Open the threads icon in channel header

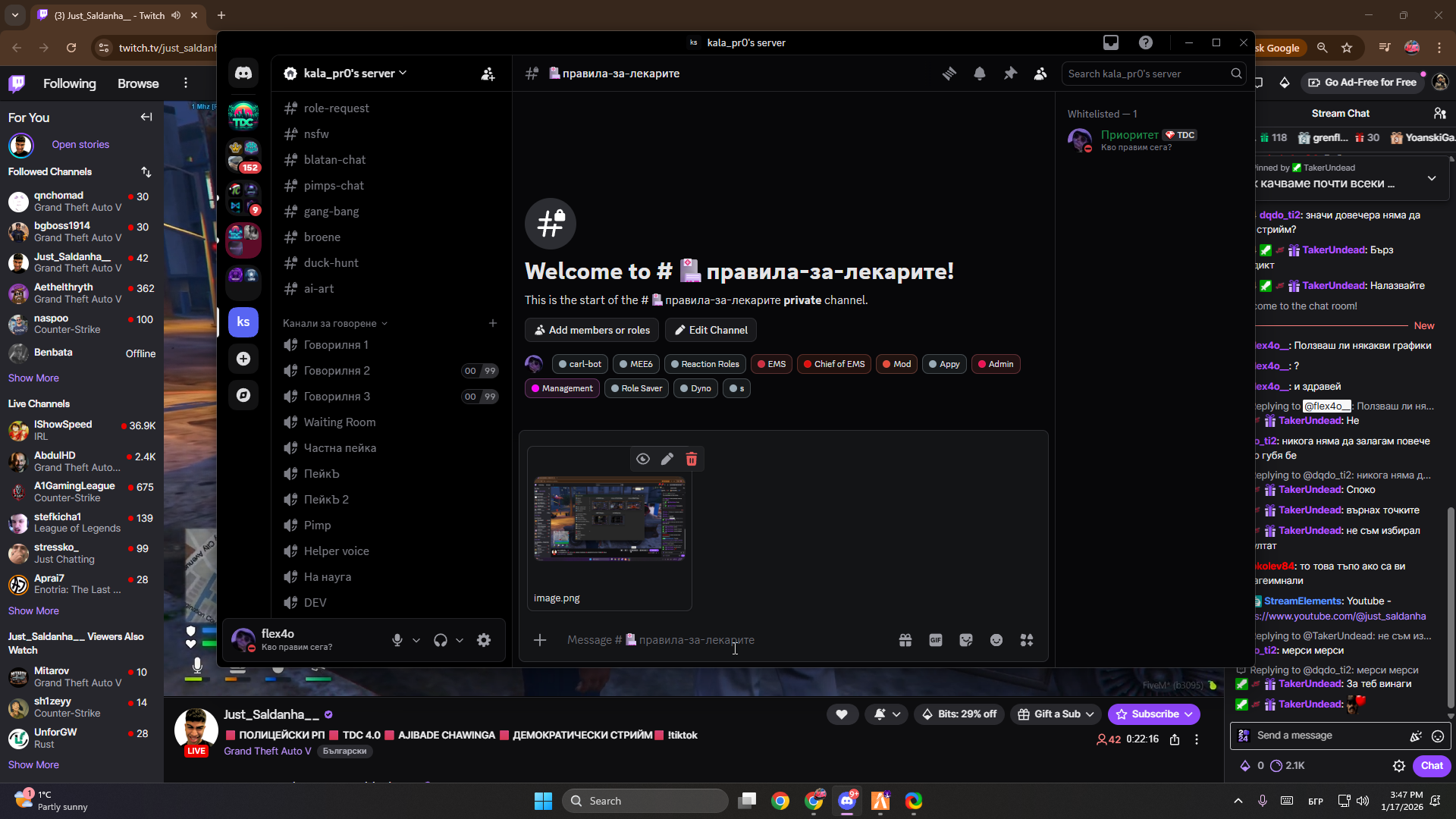pos(949,74)
